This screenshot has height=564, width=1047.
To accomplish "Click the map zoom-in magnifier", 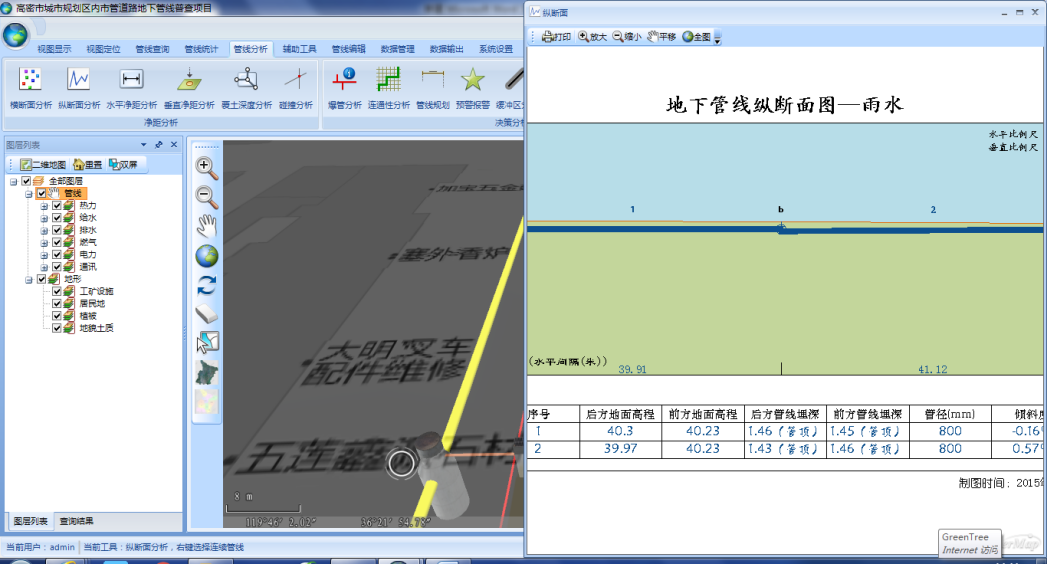I will (x=206, y=168).
